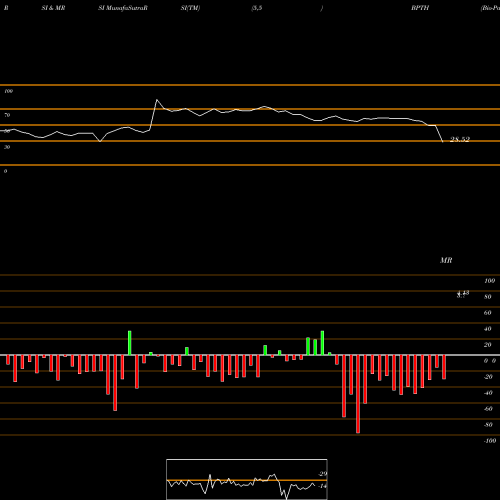The image size is (500, 500).
Task: Click the longest red bar in MR histogram
Action: pyautogui.click(x=358, y=394)
